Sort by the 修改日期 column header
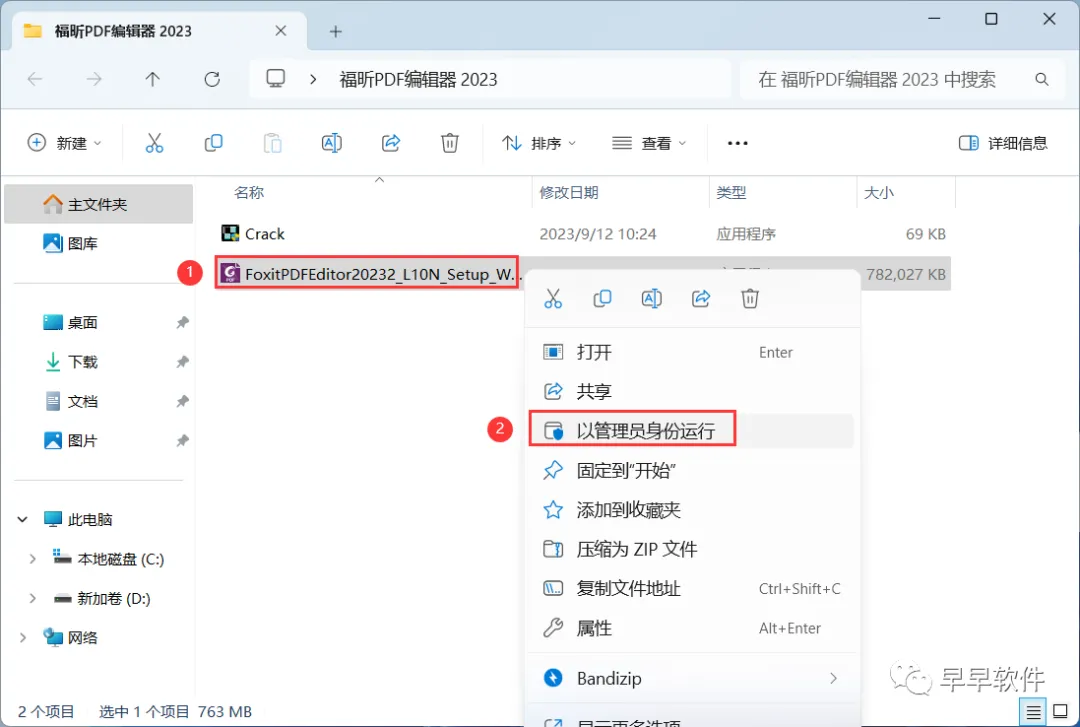The width and height of the screenshot is (1080, 727). (x=569, y=192)
